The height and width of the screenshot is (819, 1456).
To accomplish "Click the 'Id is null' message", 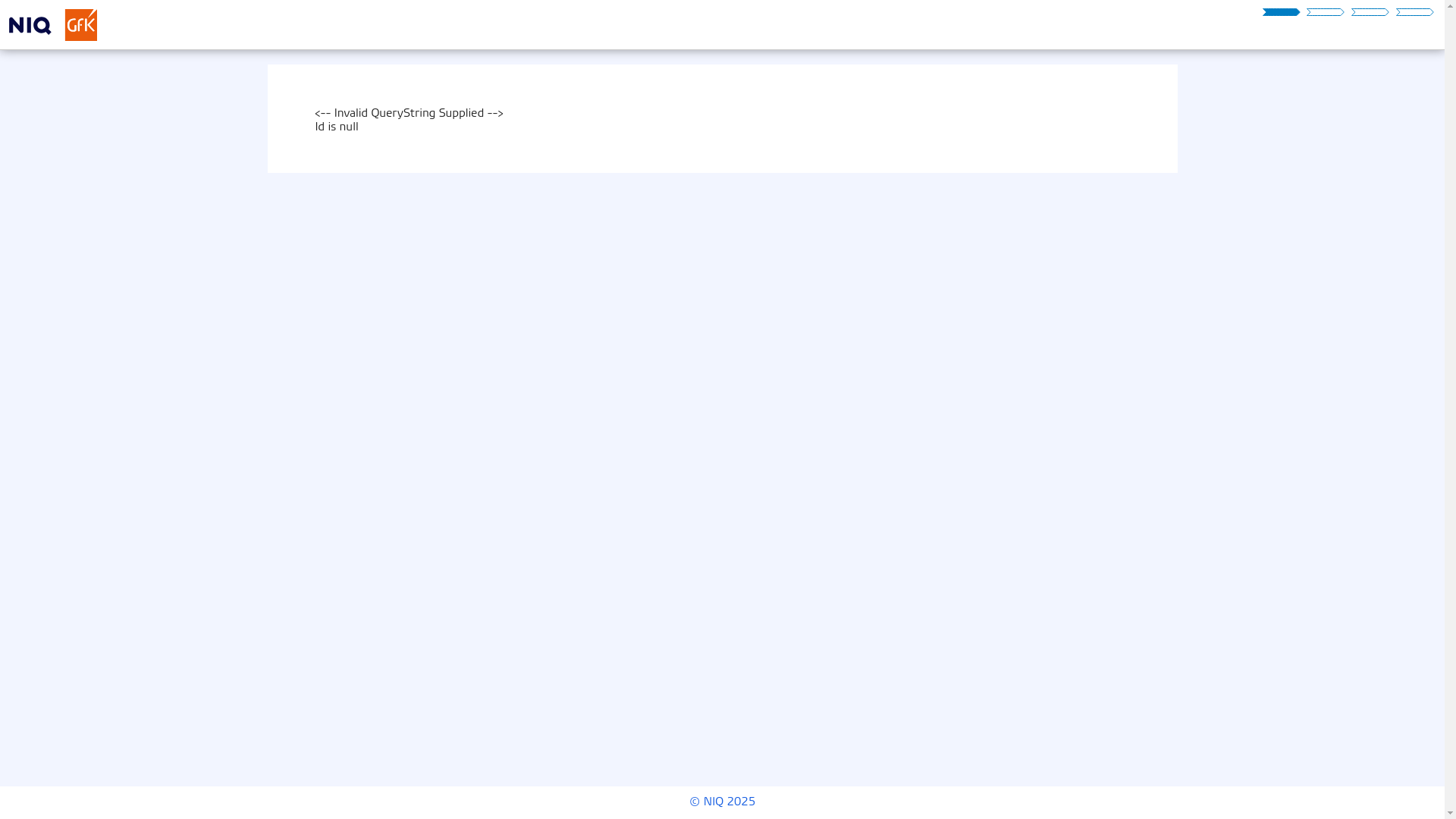I will click(337, 127).
